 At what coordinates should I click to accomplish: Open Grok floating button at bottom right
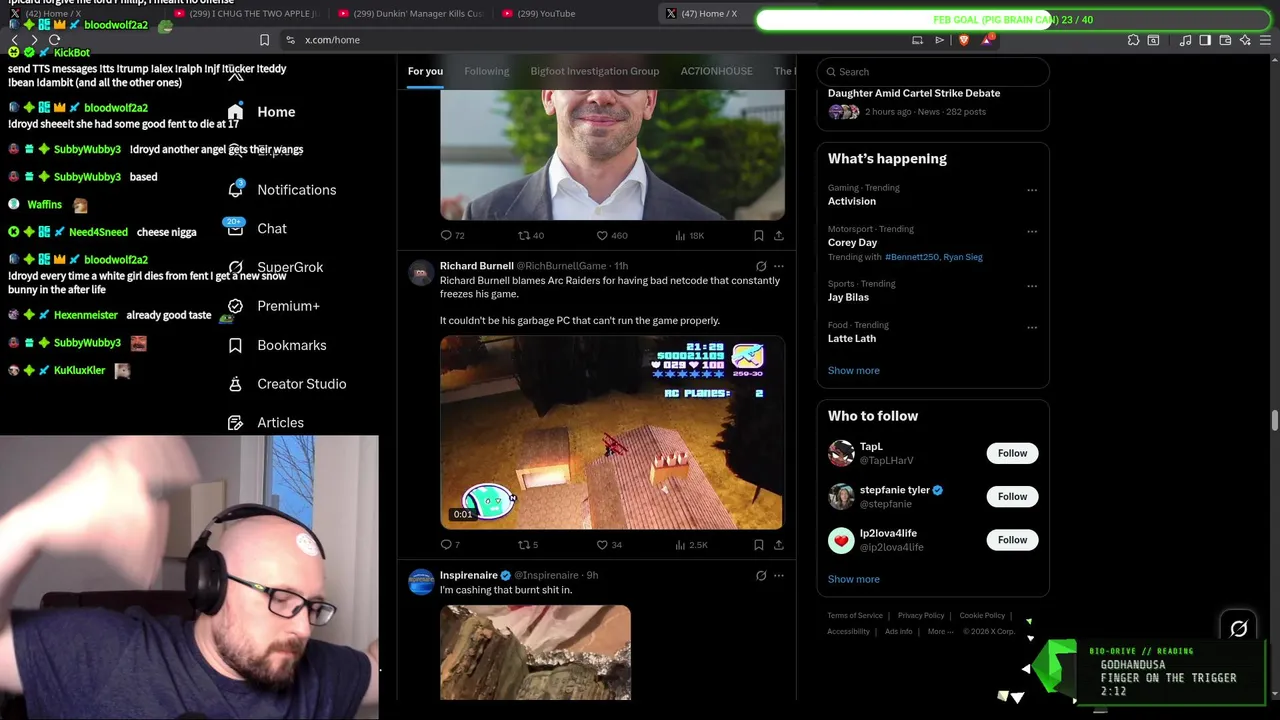[x=1239, y=629]
